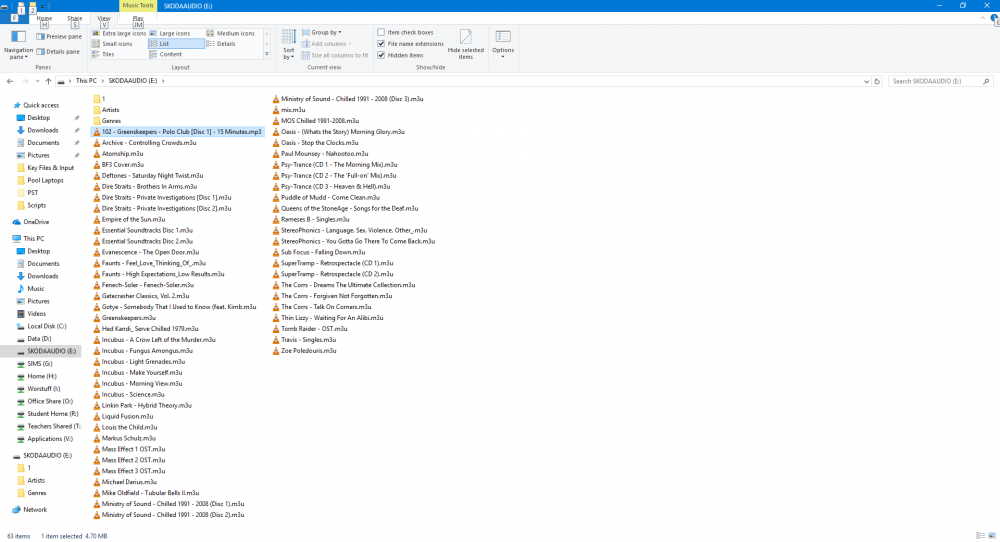Viewport: 1000px width, 542px height.
Task: Open the Artists folder in file list
Action: pyautogui.click(x=110, y=110)
